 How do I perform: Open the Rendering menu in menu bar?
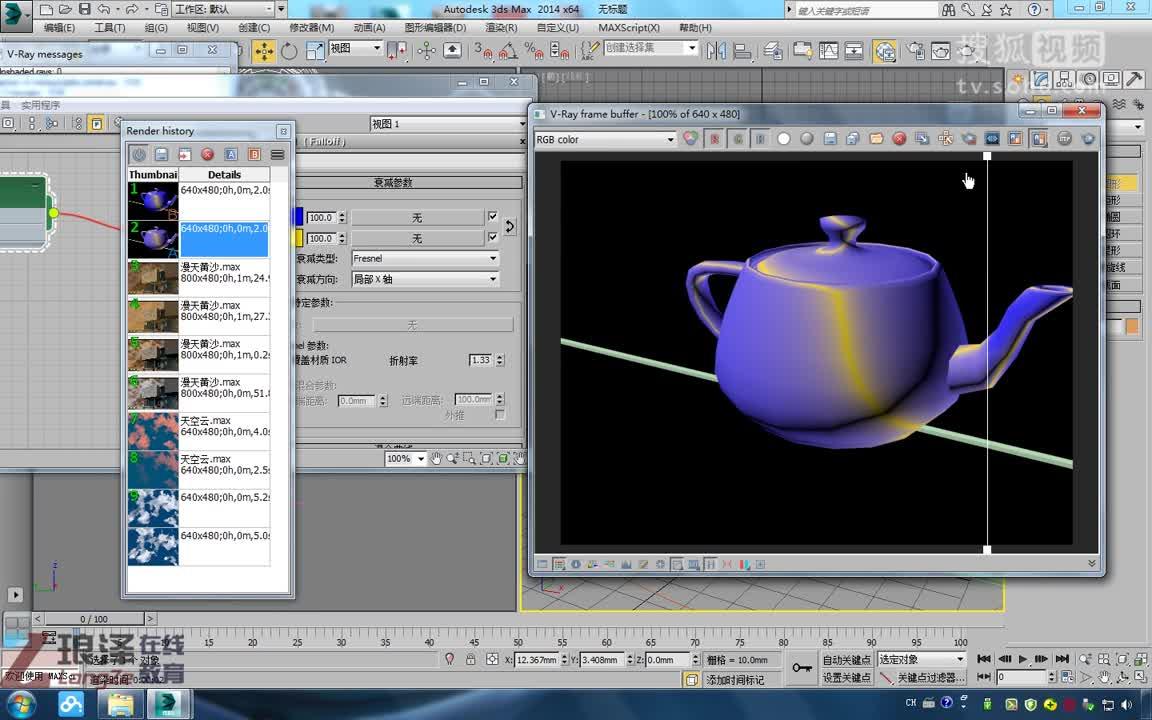498,28
